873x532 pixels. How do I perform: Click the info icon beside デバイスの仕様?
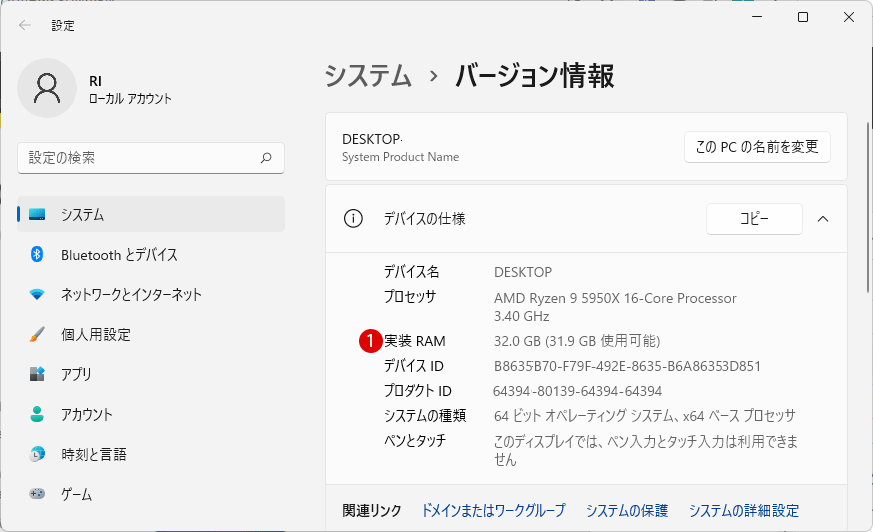pyautogui.click(x=353, y=219)
